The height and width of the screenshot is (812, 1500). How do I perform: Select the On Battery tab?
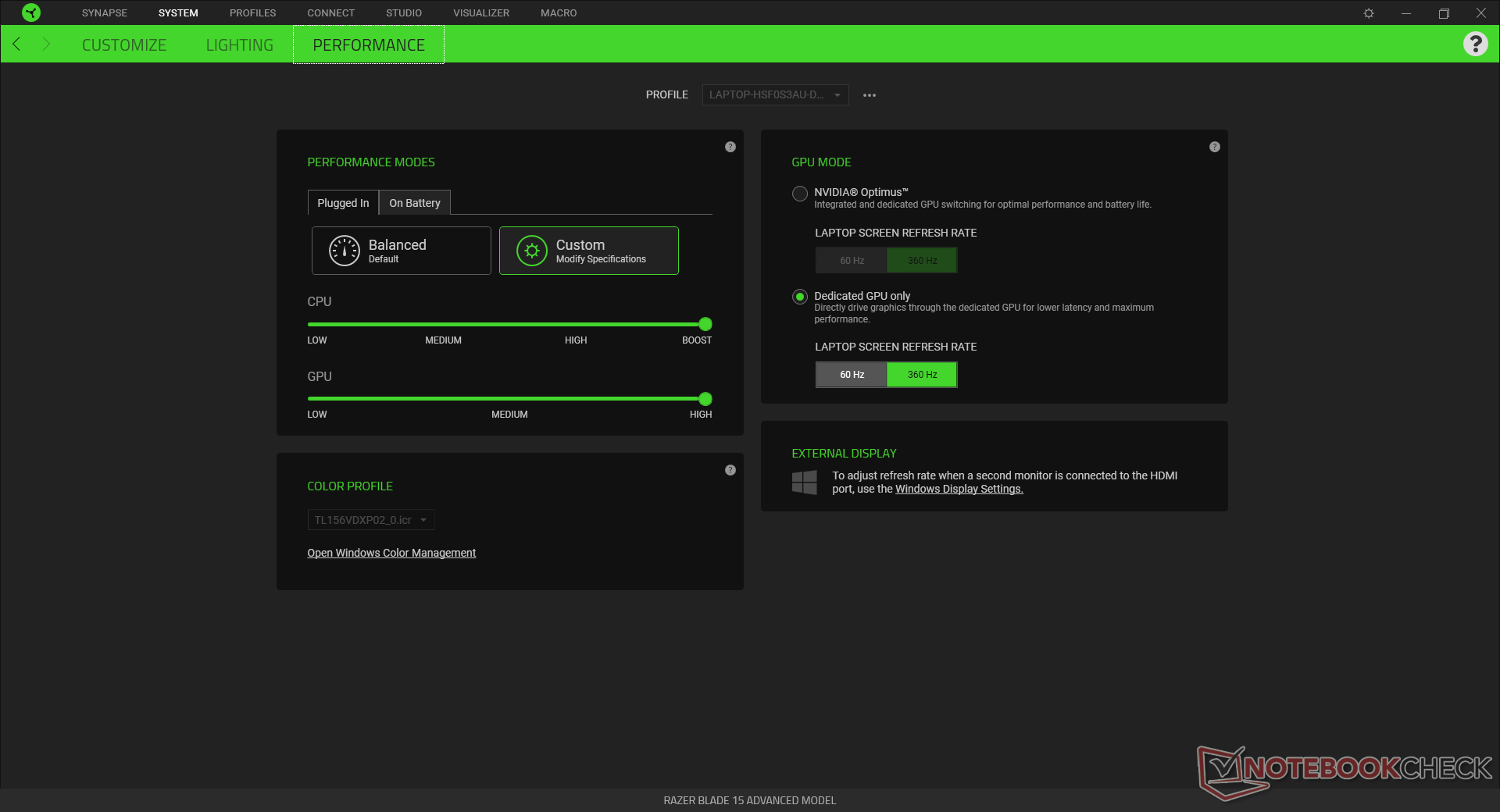(415, 203)
